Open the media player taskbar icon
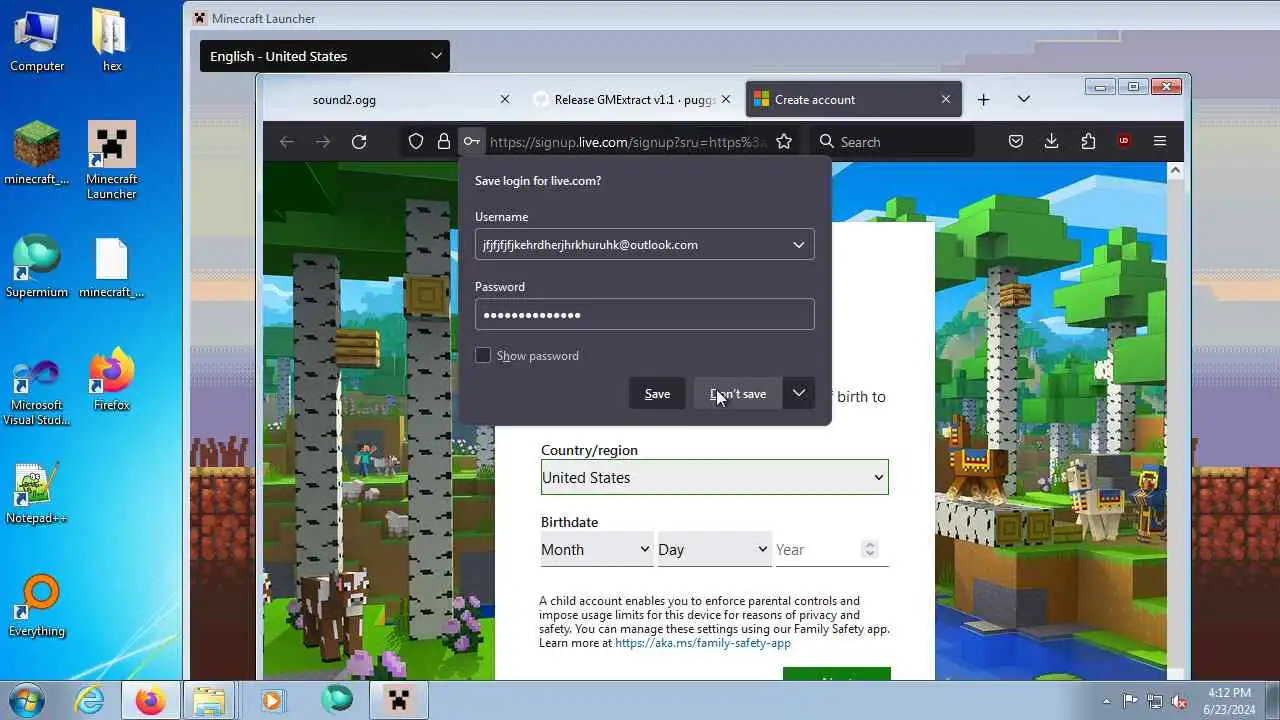1280x720 pixels. click(x=273, y=700)
